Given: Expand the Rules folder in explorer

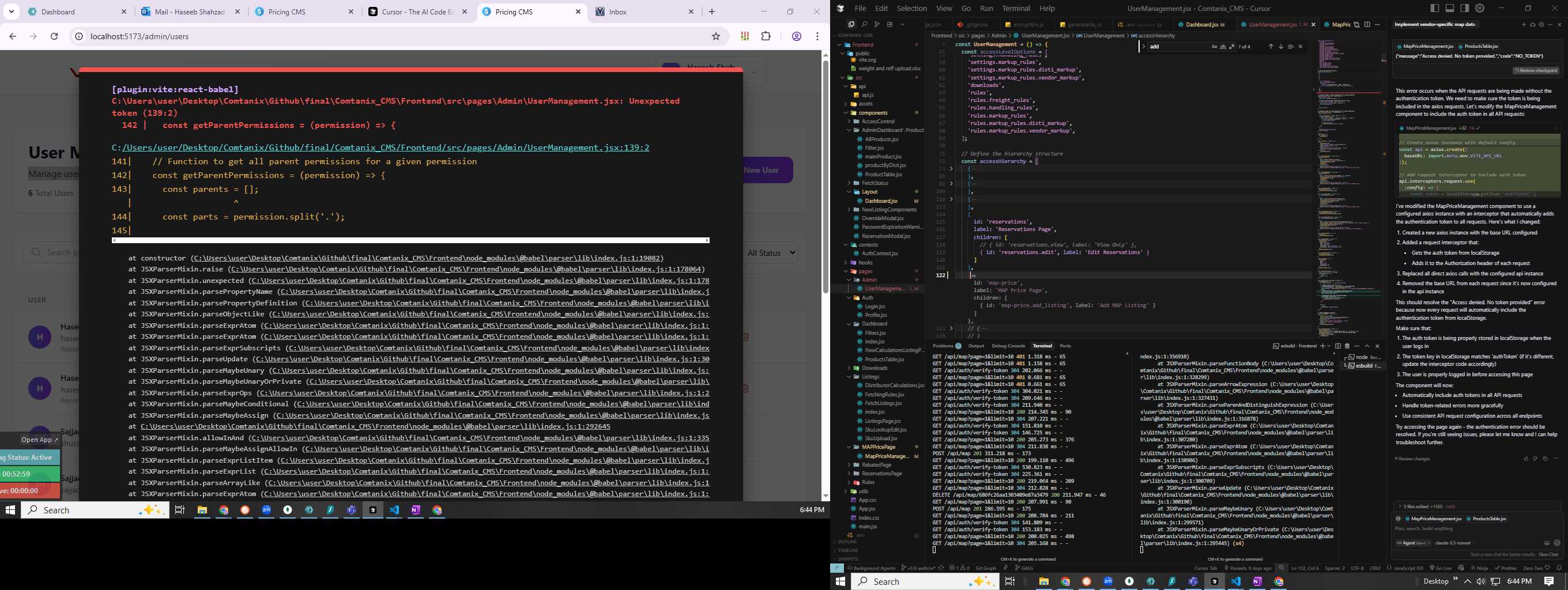Looking at the screenshot, I should (x=868, y=482).
